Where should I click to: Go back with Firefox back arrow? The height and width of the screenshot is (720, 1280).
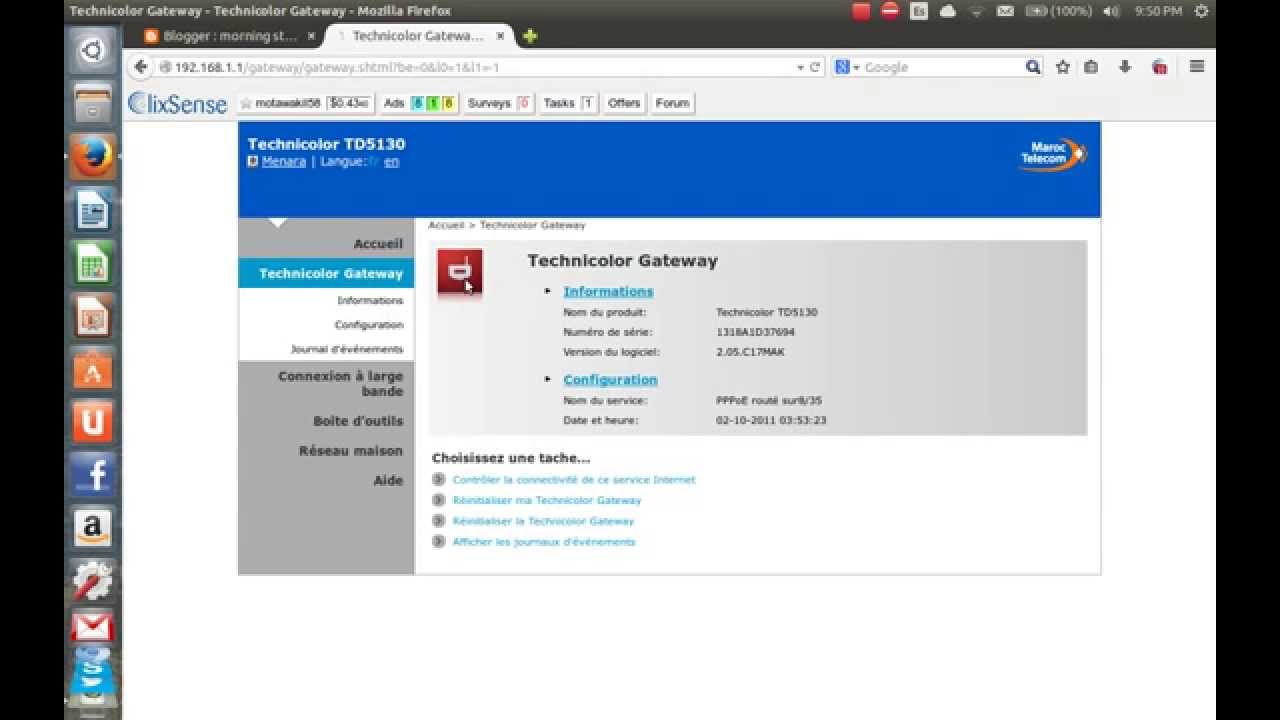(x=141, y=67)
